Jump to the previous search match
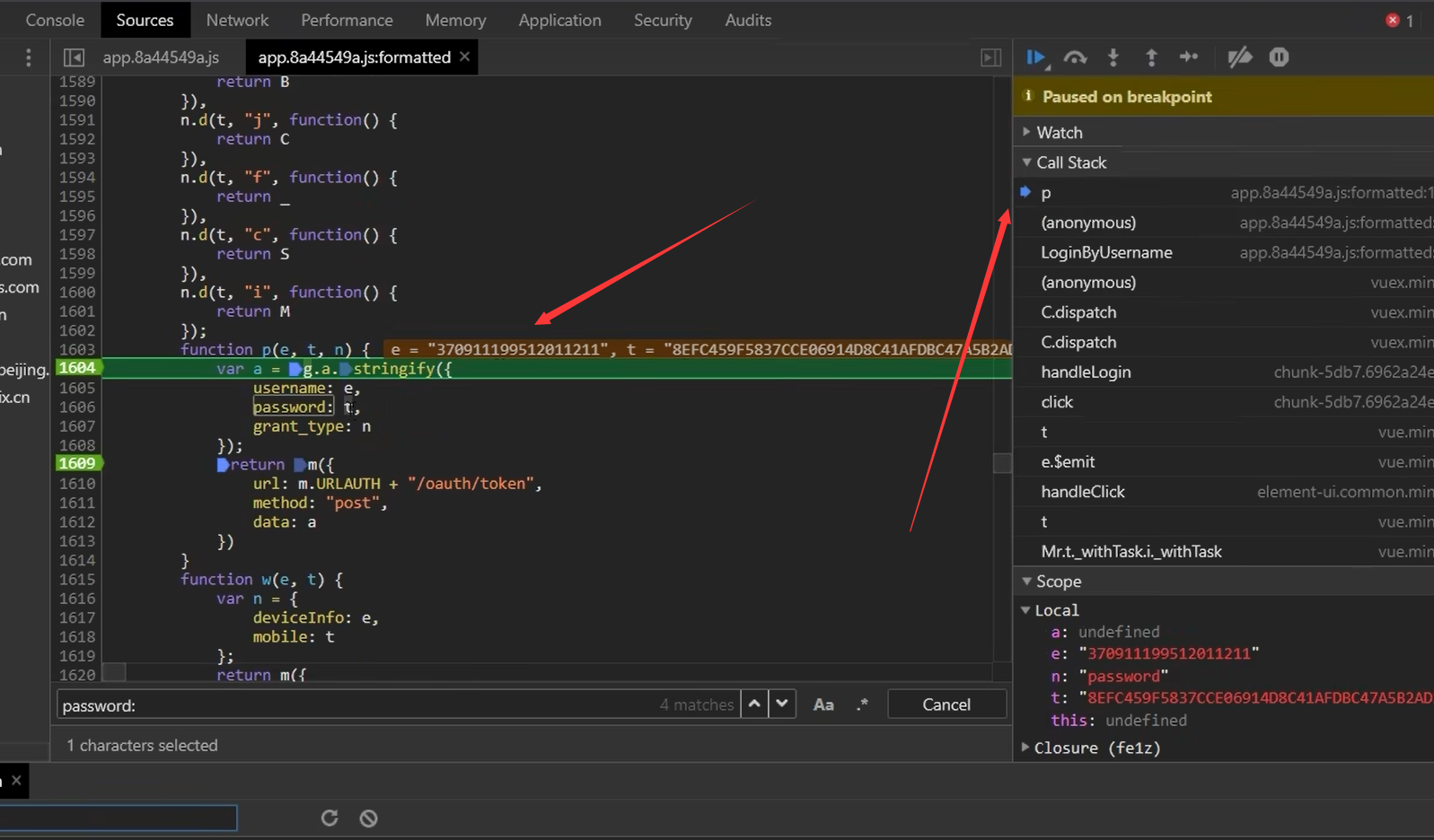Viewport: 1434px width, 840px height. pyautogui.click(x=754, y=704)
